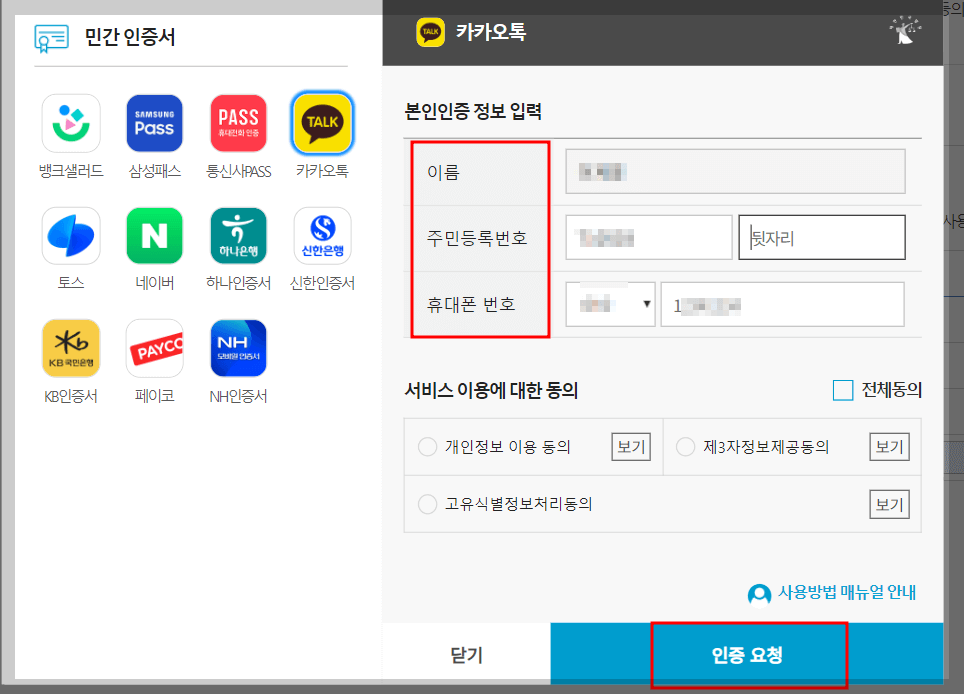This screenshot has height=694, width=964.
Task: Select the NH인증서 icon
Action: coord(237,350)
